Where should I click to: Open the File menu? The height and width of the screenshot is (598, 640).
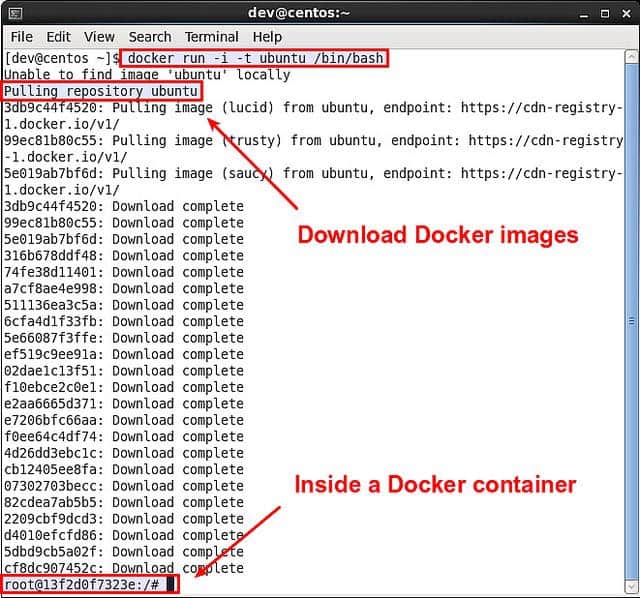click(x=21, y=37)
